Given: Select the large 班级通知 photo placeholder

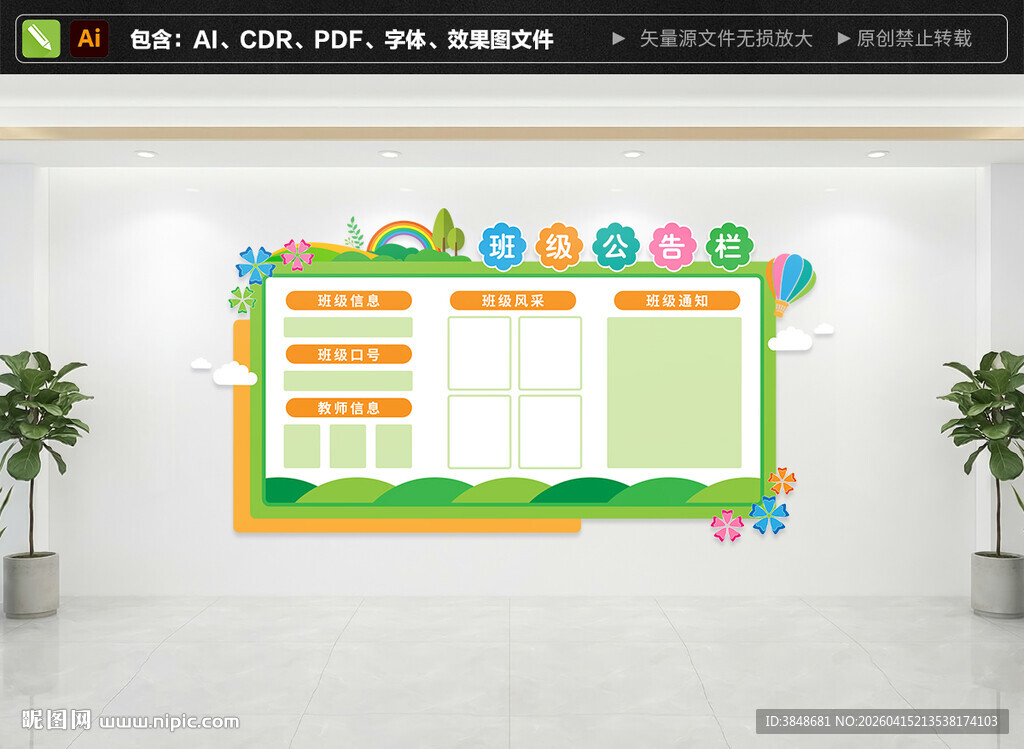Looking at the screenshot, I should [x=676, y=390].
